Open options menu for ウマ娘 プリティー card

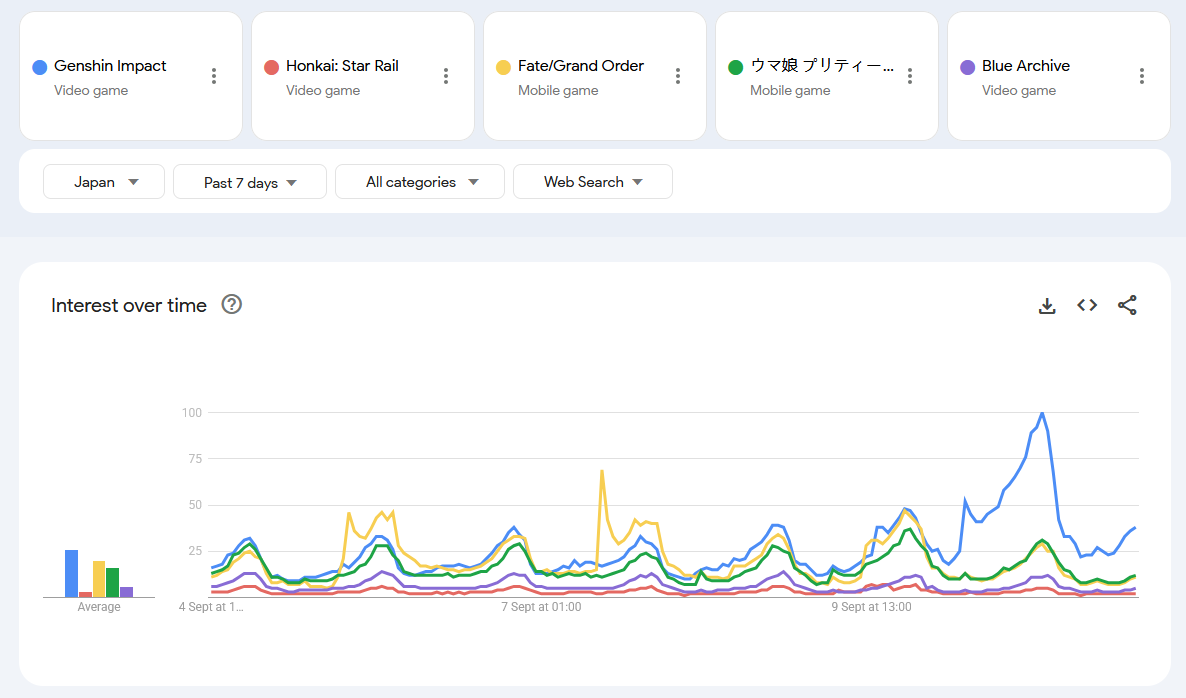point(910,76)
